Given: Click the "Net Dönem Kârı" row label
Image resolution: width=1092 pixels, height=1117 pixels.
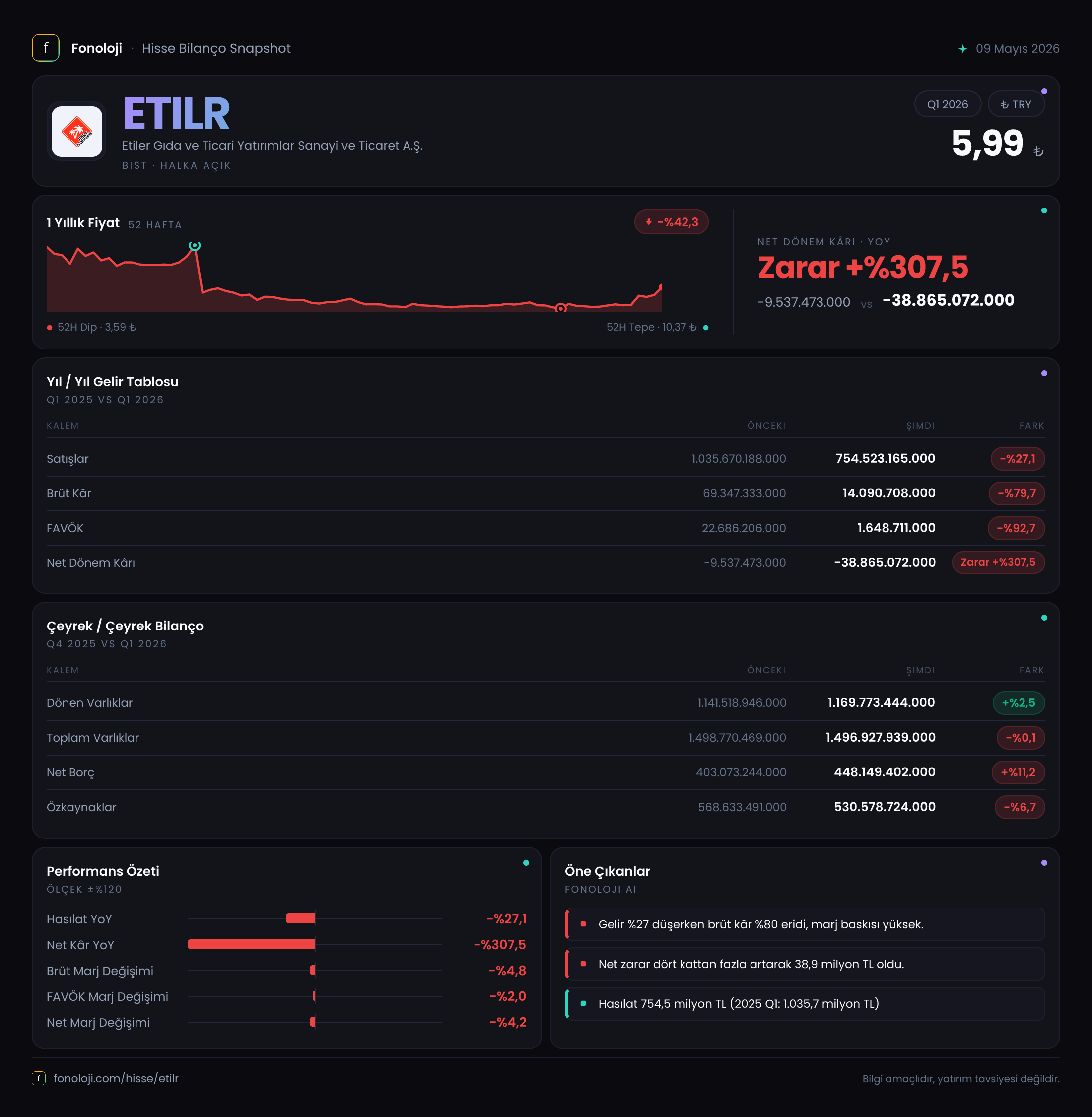Looking at the screenshot, I should pyautogui.click(x=91, y=563).
